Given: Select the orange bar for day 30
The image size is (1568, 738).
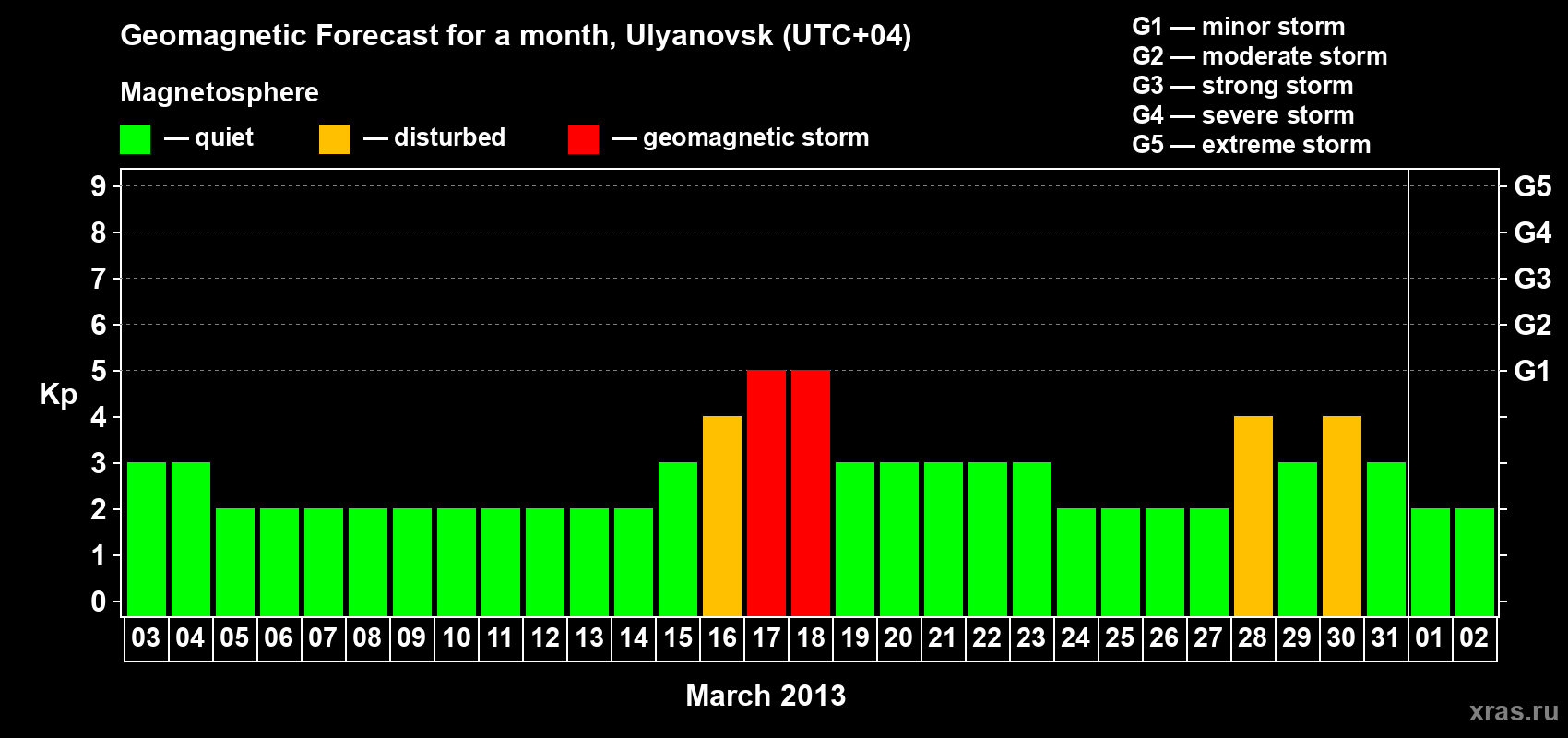Looking at the screenshot, I should [x=1342, y=517].
